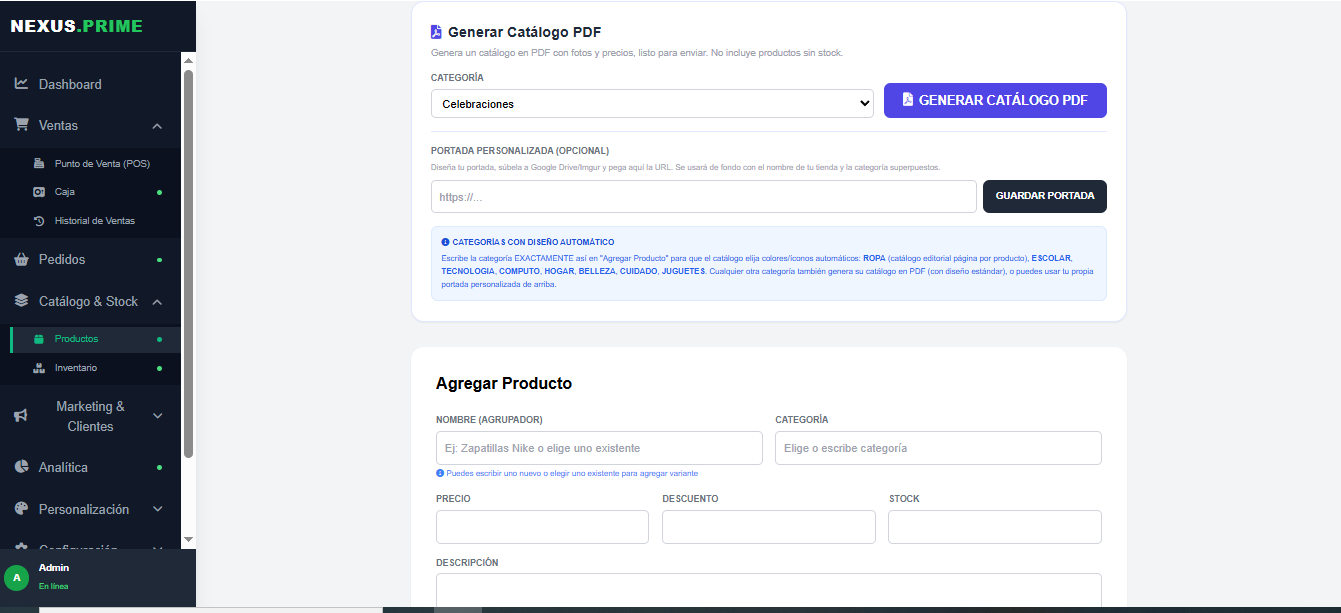Click the sidebar scrollbar up arrow
Viewport: 1341px width, 613px height.
pyautogui.click(x=188, y=60)
